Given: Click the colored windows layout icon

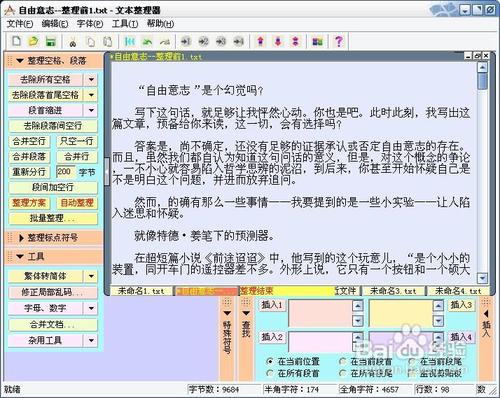Looking at the screenshot, I should [x=317, y=41].
